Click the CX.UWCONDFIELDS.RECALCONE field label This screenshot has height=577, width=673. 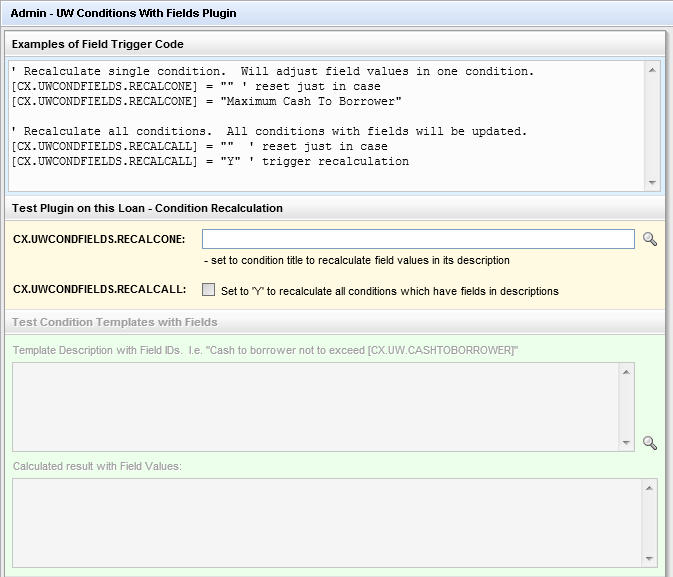(x=99, y=240)
